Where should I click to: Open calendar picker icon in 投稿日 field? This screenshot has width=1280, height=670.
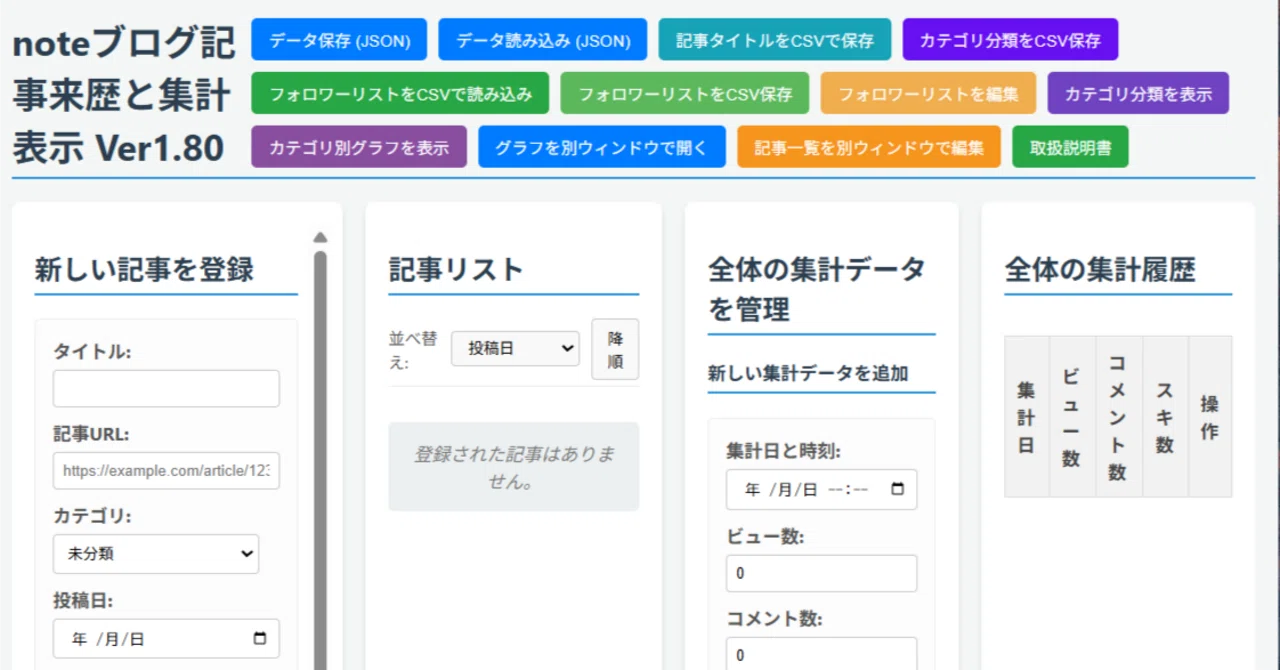click(x=260, y=639)
